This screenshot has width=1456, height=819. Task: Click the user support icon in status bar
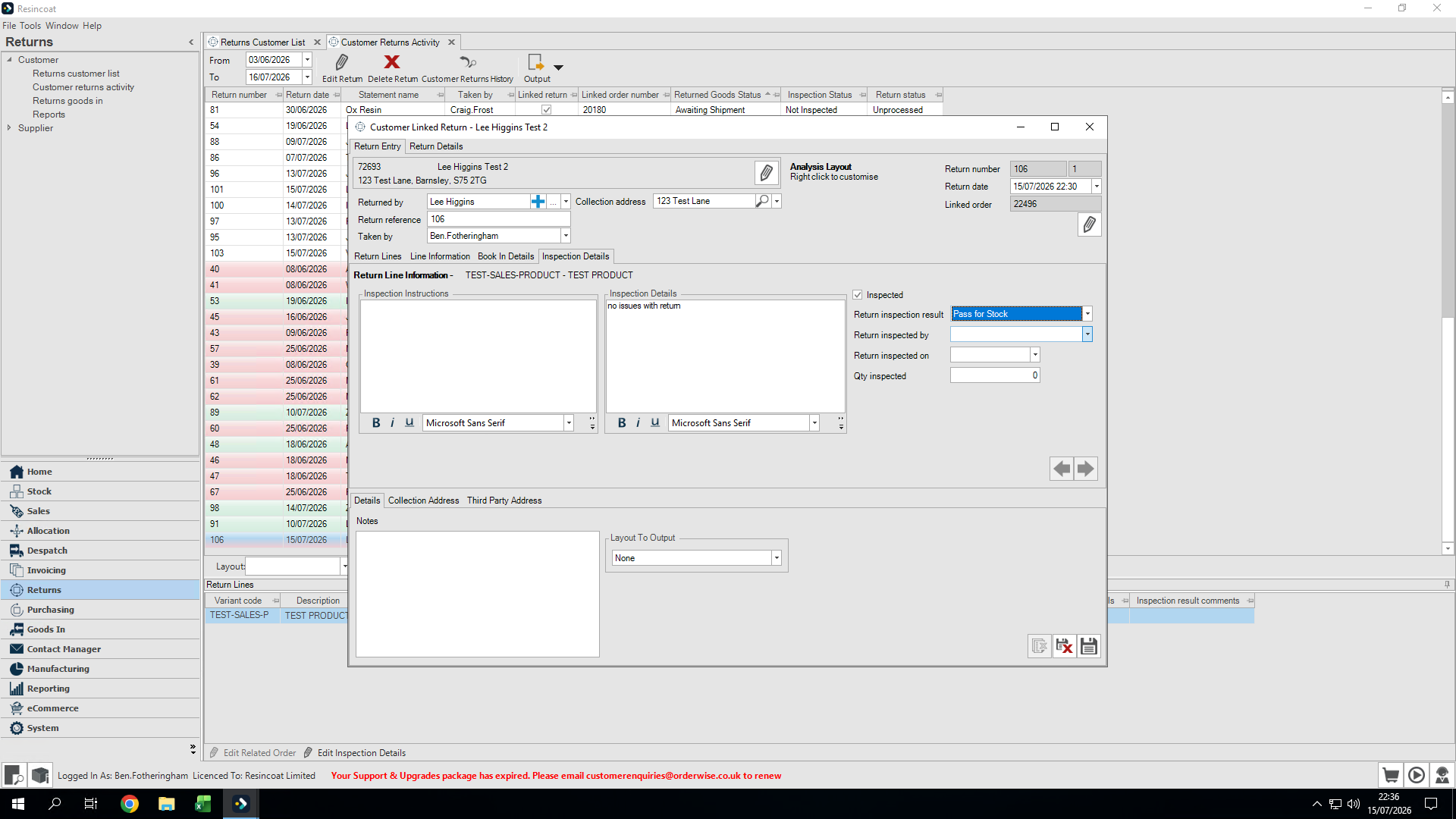(x=1442, y=775)
